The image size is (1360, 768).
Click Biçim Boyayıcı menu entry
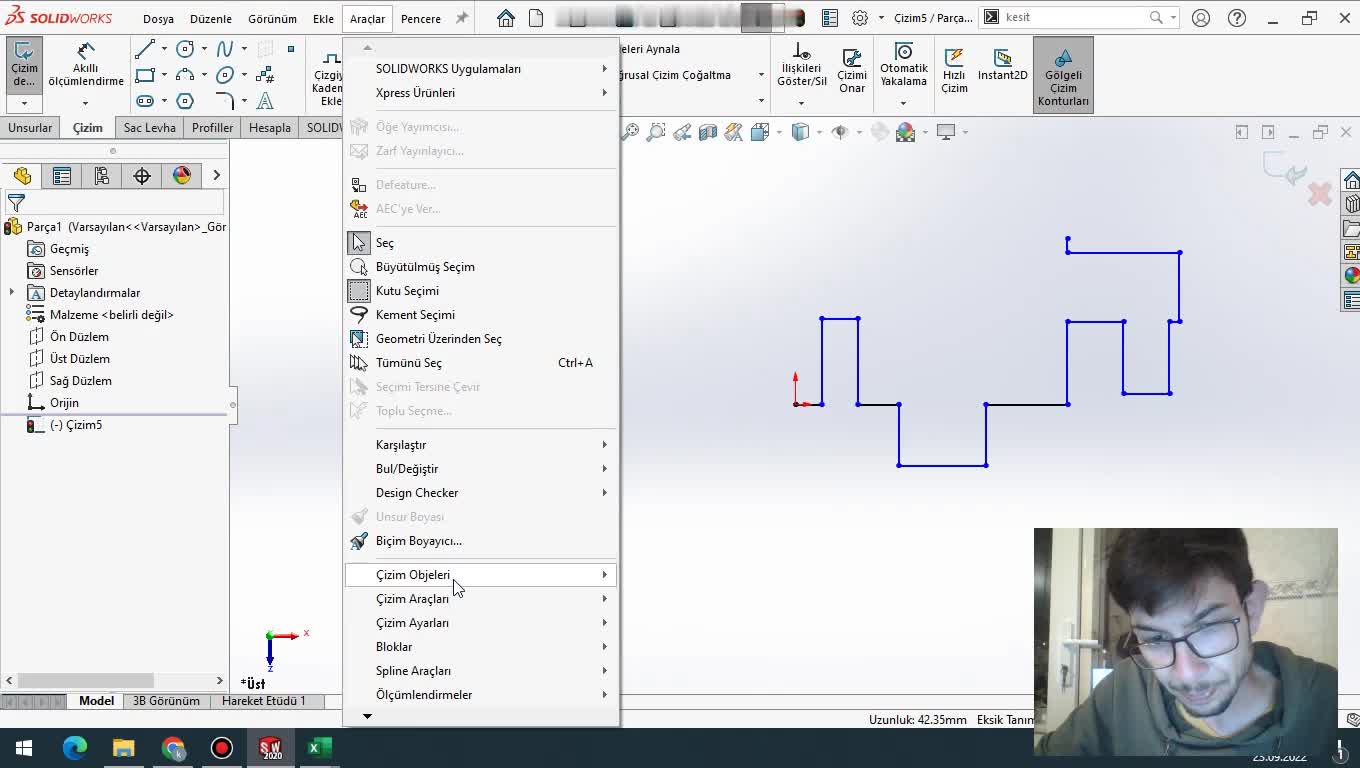coord(481,541)
